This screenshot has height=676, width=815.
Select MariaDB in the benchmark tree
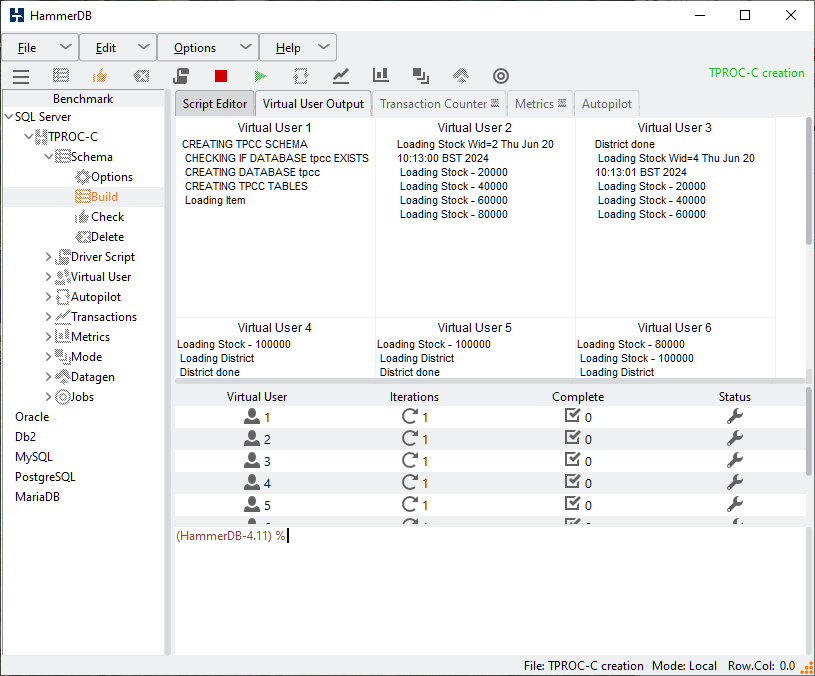[x=37, y=497]
